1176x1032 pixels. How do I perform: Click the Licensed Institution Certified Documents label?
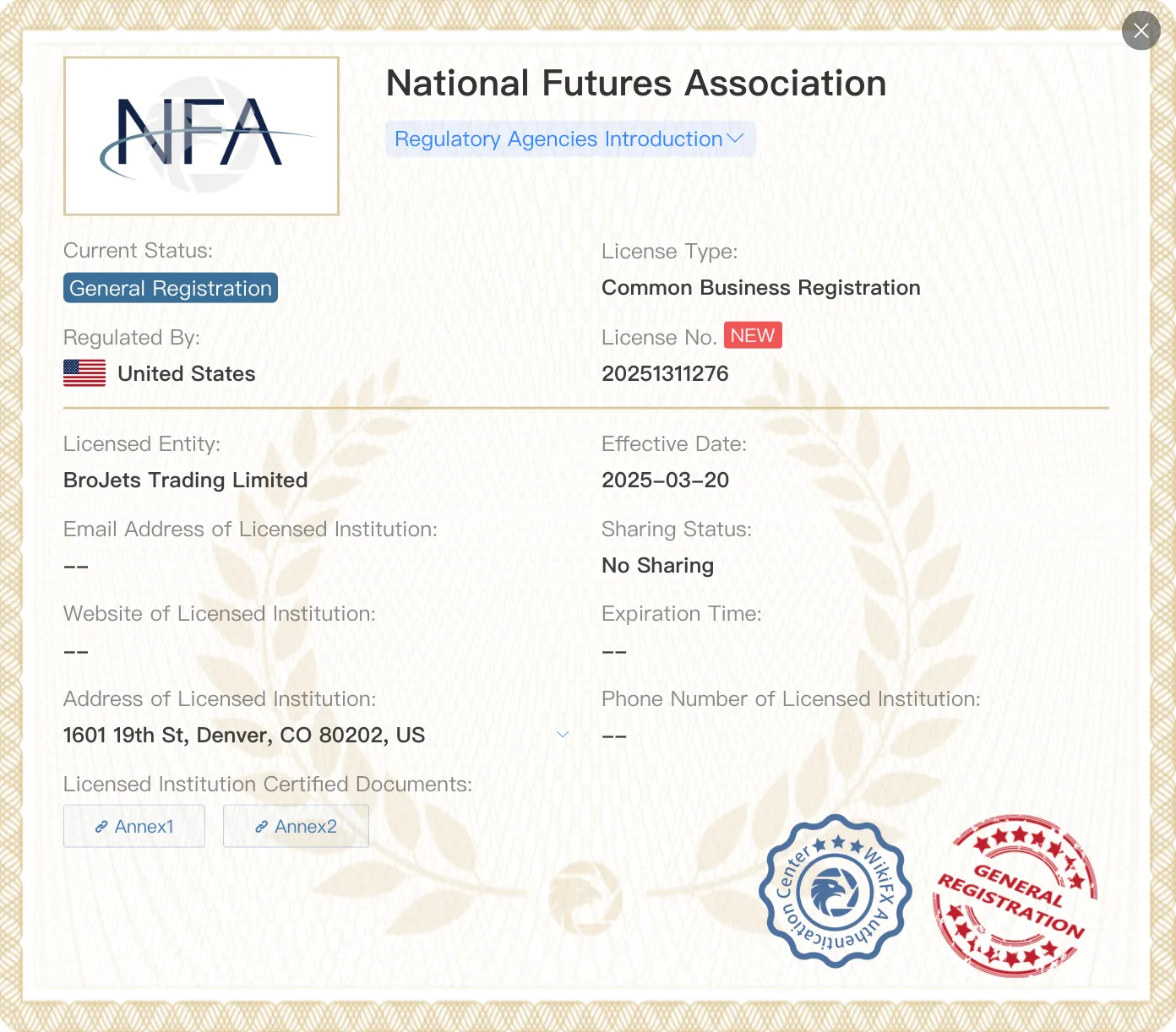(x=268, y=784)
